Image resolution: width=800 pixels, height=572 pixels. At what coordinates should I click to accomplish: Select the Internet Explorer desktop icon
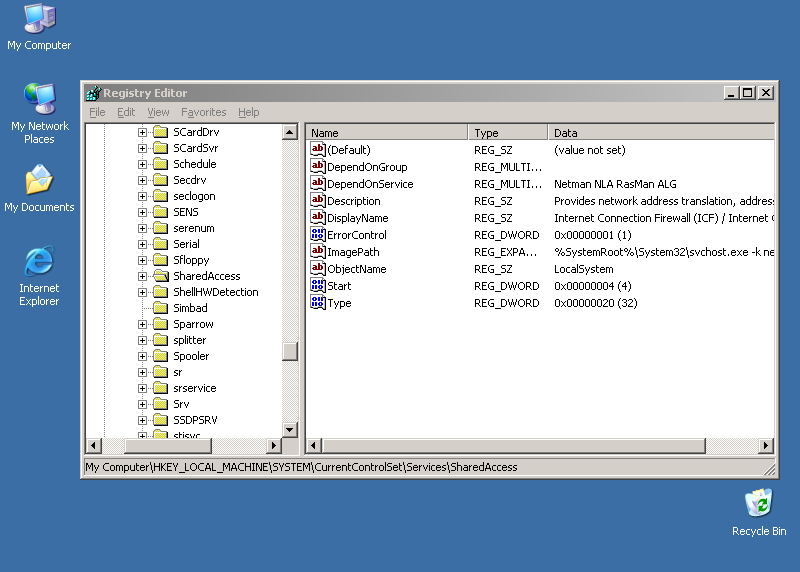tap(39, 276)
